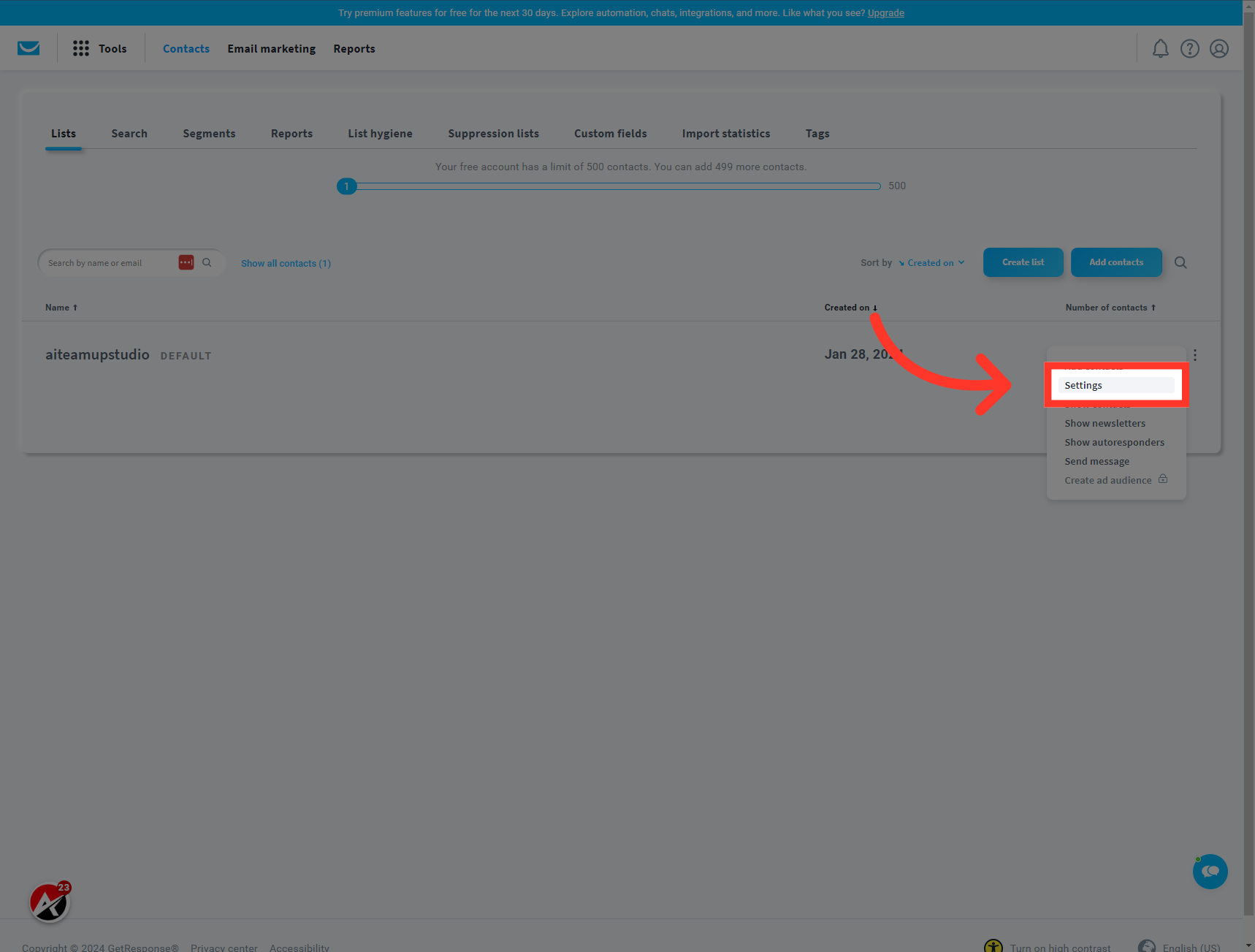
Task: Open the English (US) language selector
Action: (1179, 948)
